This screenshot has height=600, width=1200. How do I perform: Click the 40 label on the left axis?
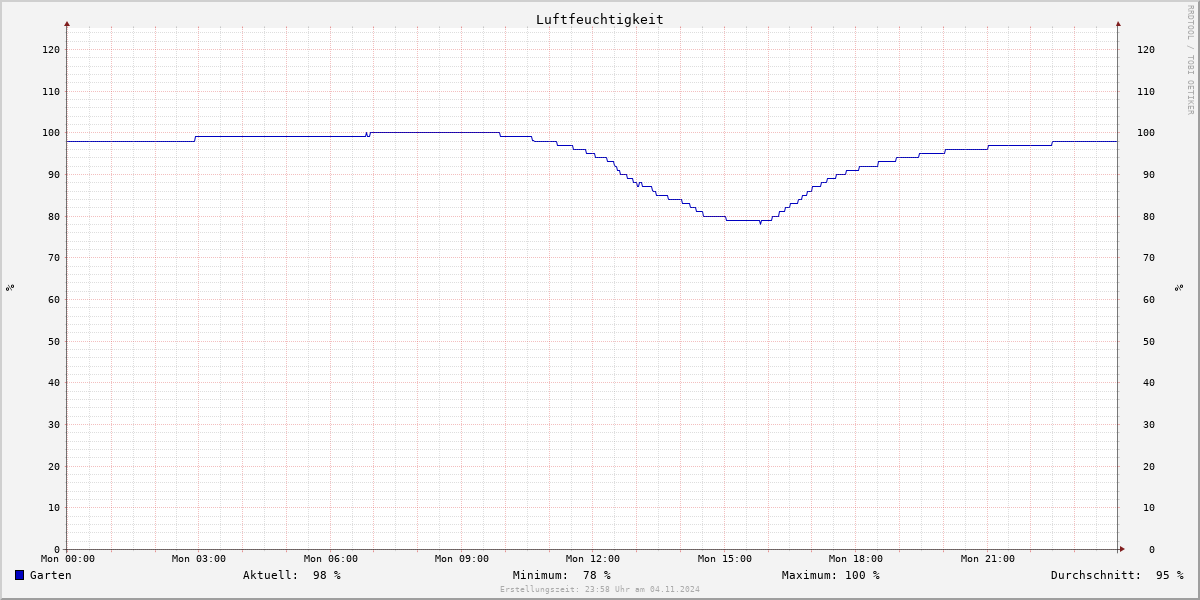tap(54, 382)
